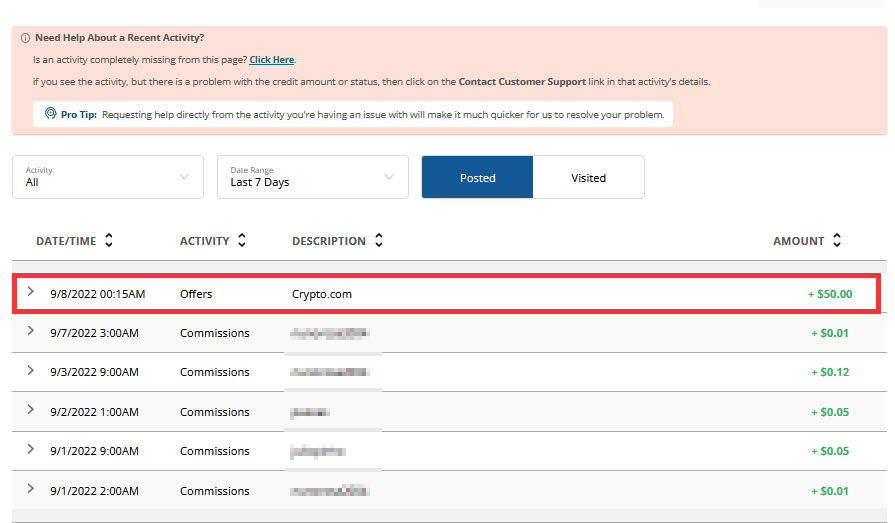Expand the 9/3/2022 commissions row

coord(31,370)
